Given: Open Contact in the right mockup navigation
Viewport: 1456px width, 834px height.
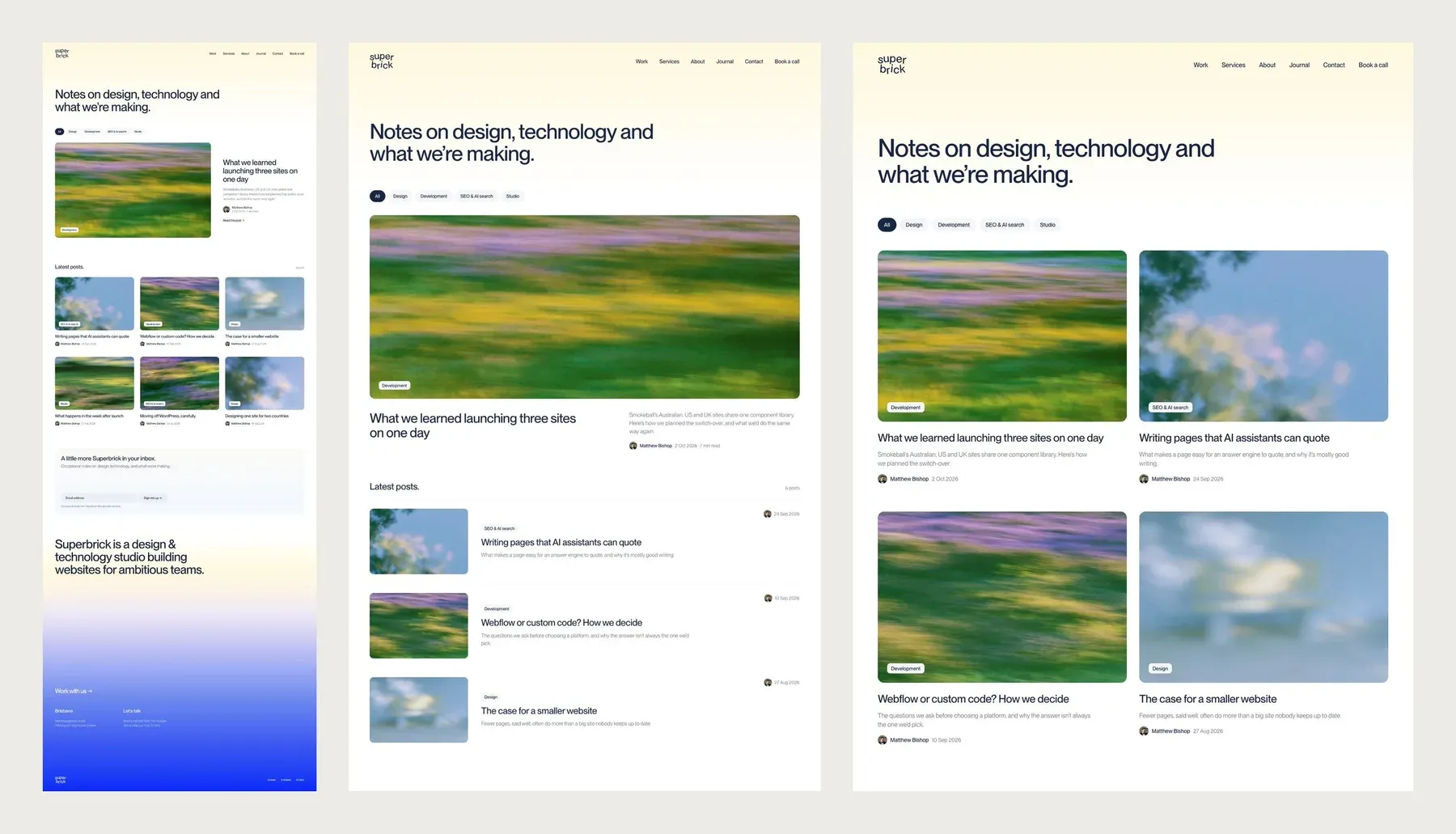Looking at the screenshot, I should (x=1334, y=66).
